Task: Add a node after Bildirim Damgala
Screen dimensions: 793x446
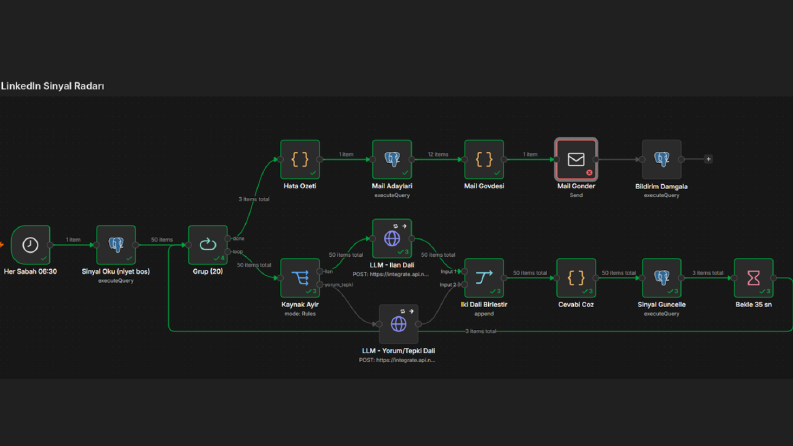Action: pyautogui.click(x=709, y=159)
